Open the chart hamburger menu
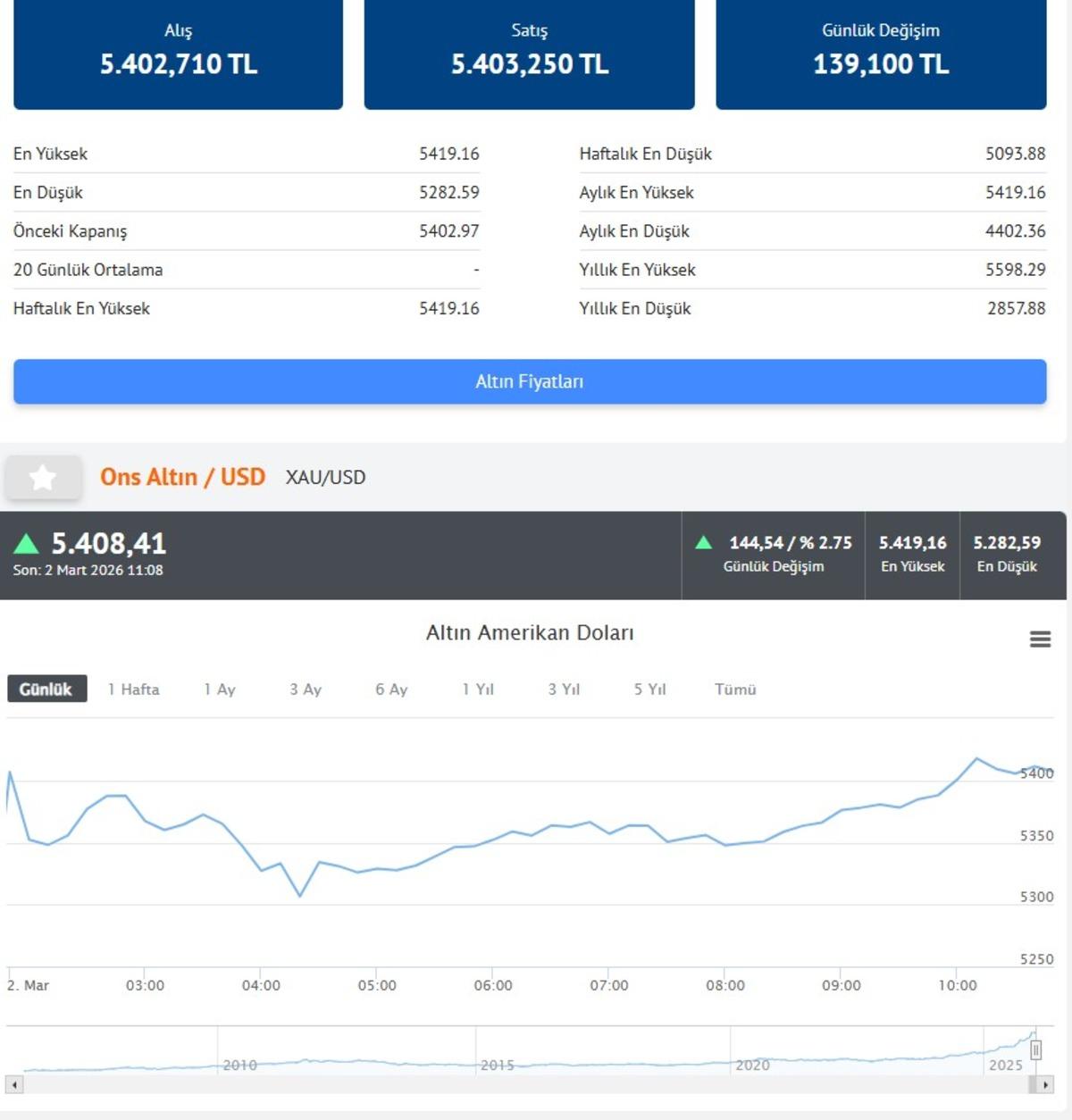 tap(1040, 639)
